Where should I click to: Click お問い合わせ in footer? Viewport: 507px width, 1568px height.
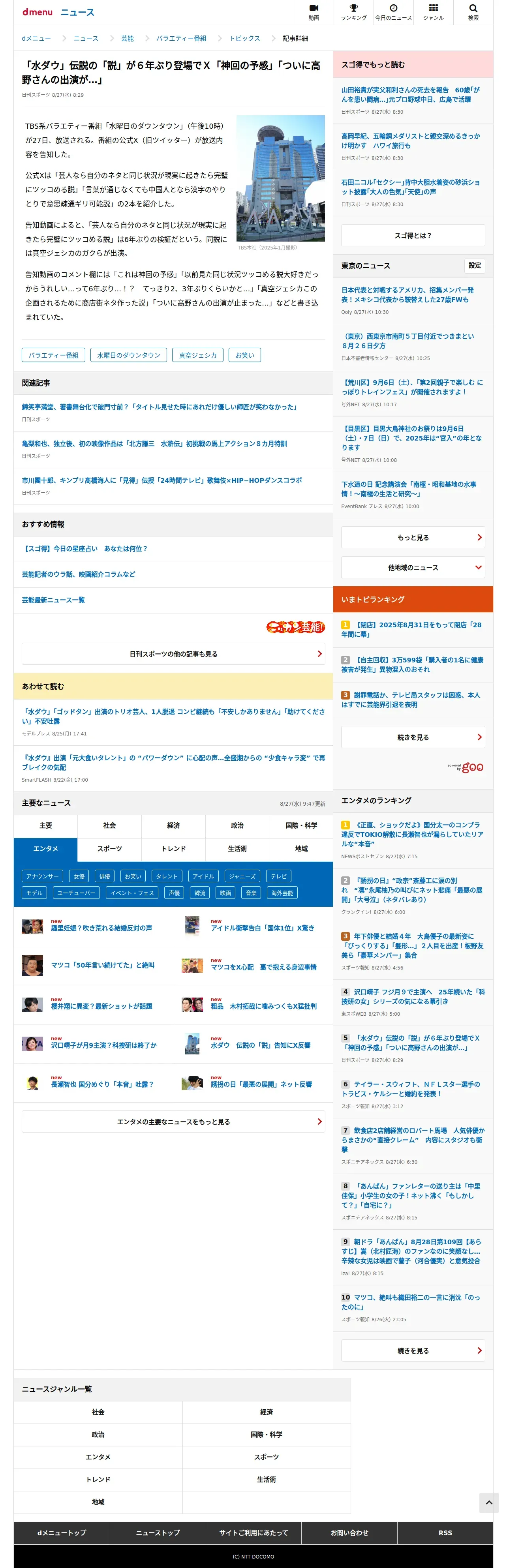pyautogui.click(x=349, y=1533)
